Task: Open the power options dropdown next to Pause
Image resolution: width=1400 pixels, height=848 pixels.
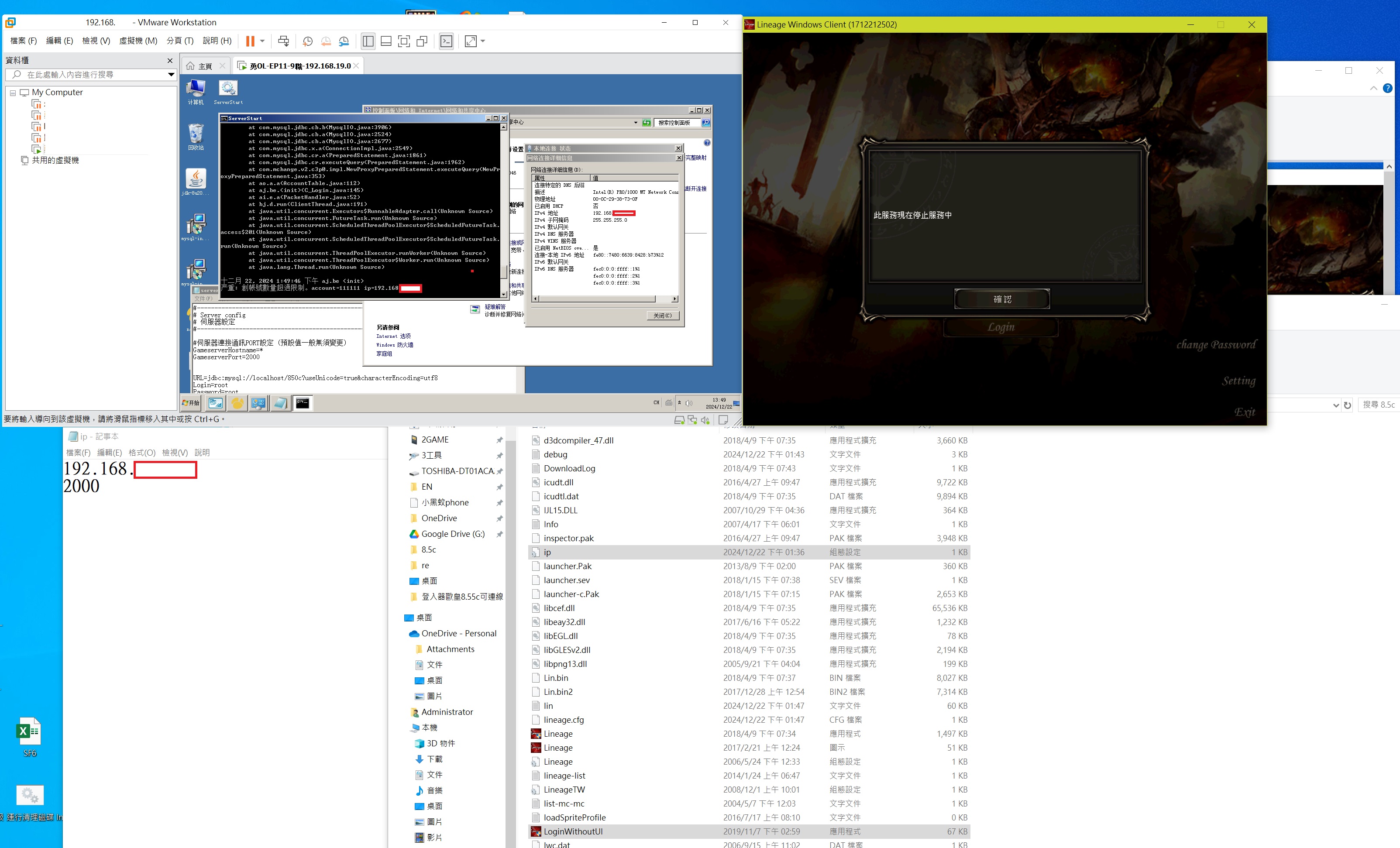Action: click(262, 41)
